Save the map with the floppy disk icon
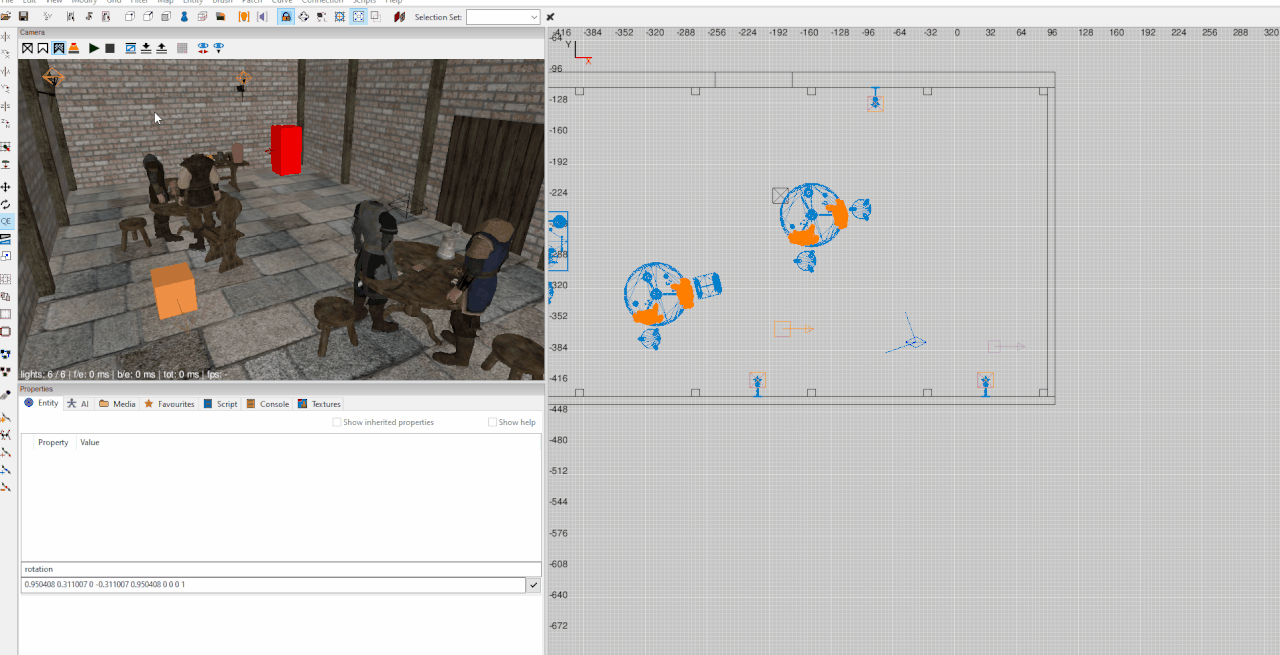The image size is (1280, 655). click(x=23, y=17)
